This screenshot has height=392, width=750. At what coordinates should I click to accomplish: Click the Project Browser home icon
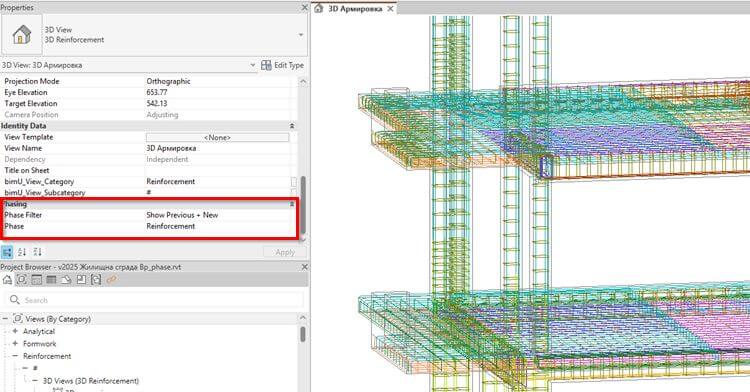[x=7, y=280]
